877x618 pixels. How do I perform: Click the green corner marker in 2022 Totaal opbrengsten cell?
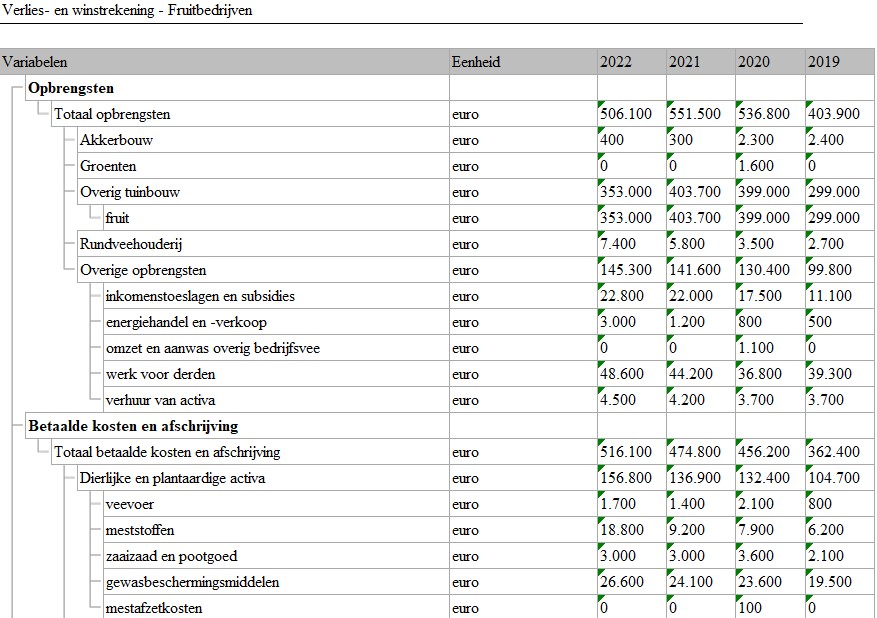601,104
